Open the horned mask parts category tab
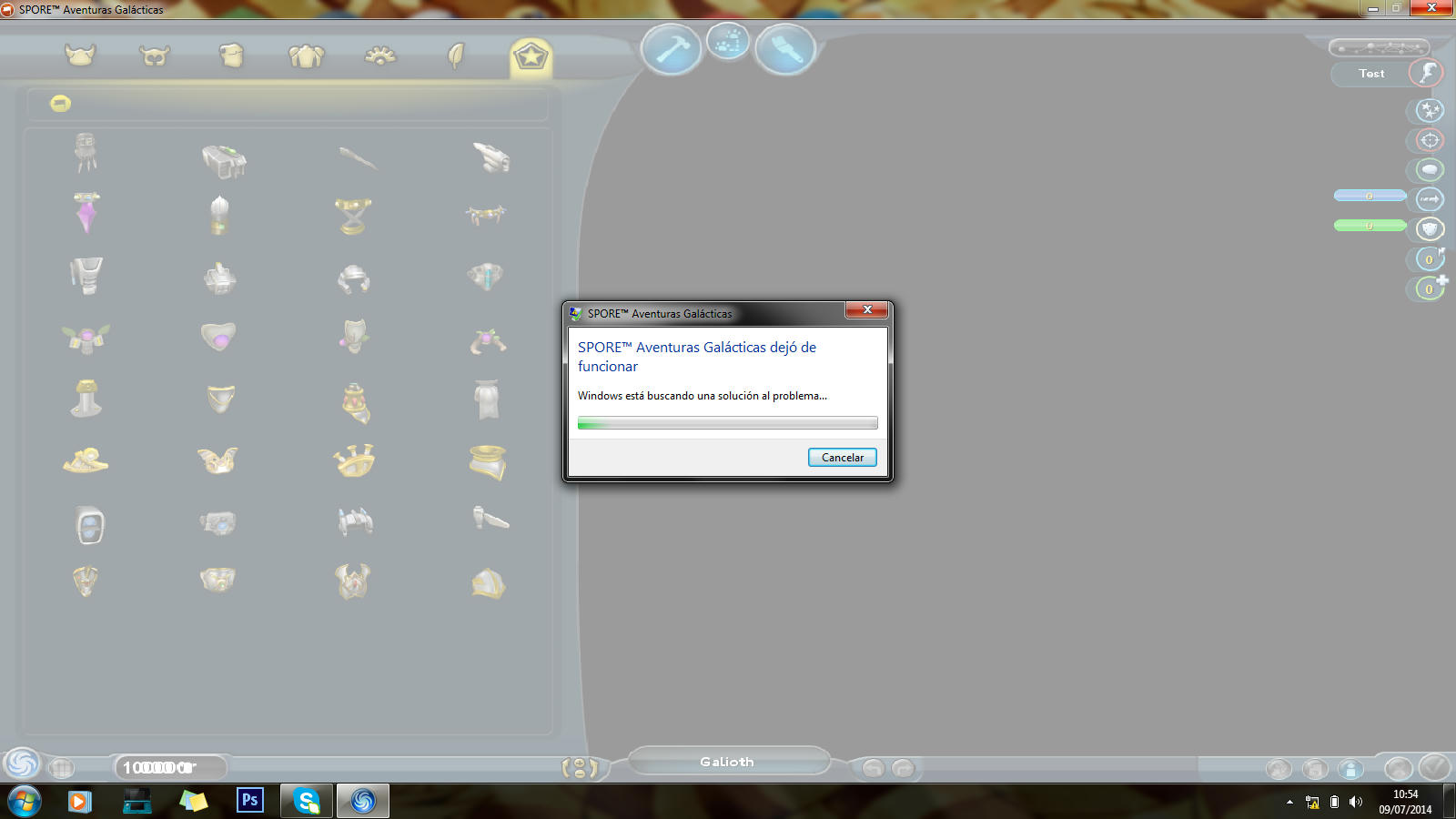1456x819 pixels. [155, 56]
